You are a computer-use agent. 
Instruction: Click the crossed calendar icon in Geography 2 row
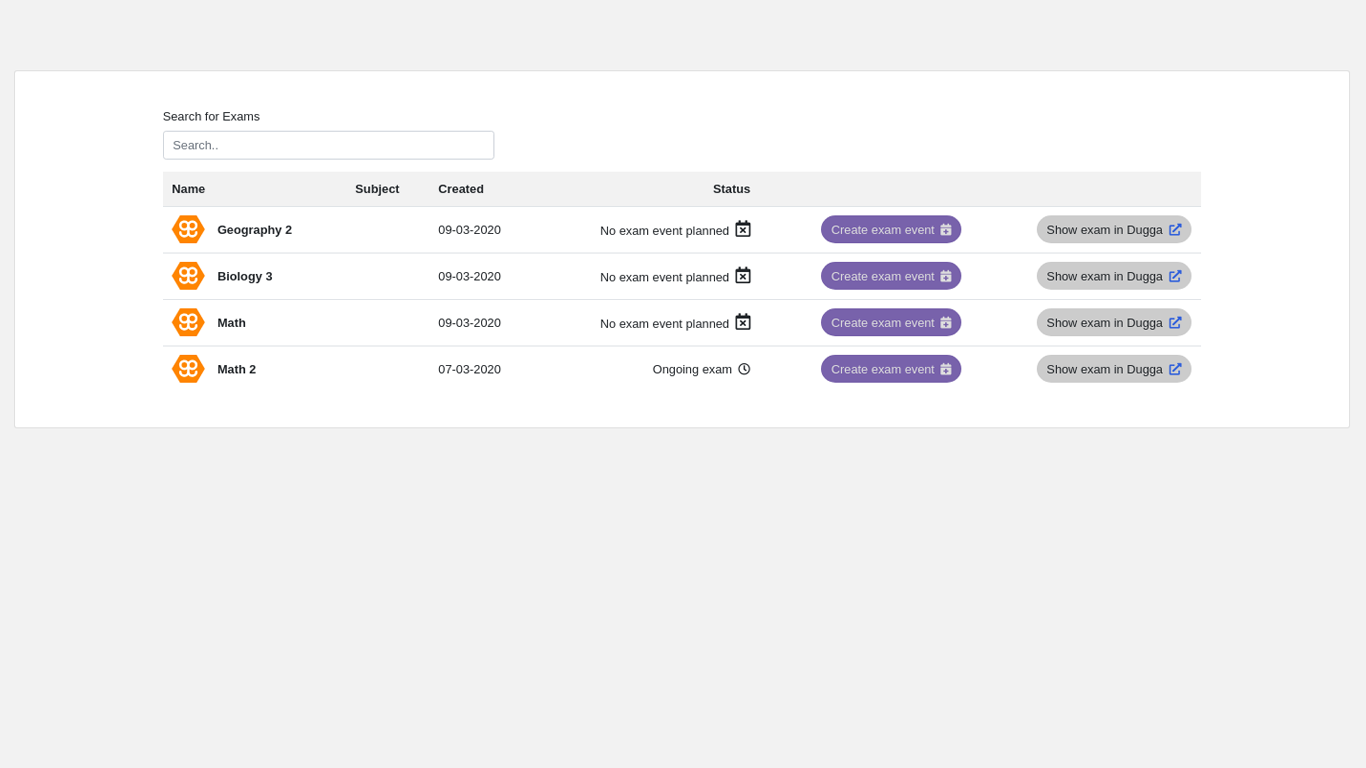pyautogui.click(x=743, y=229)
